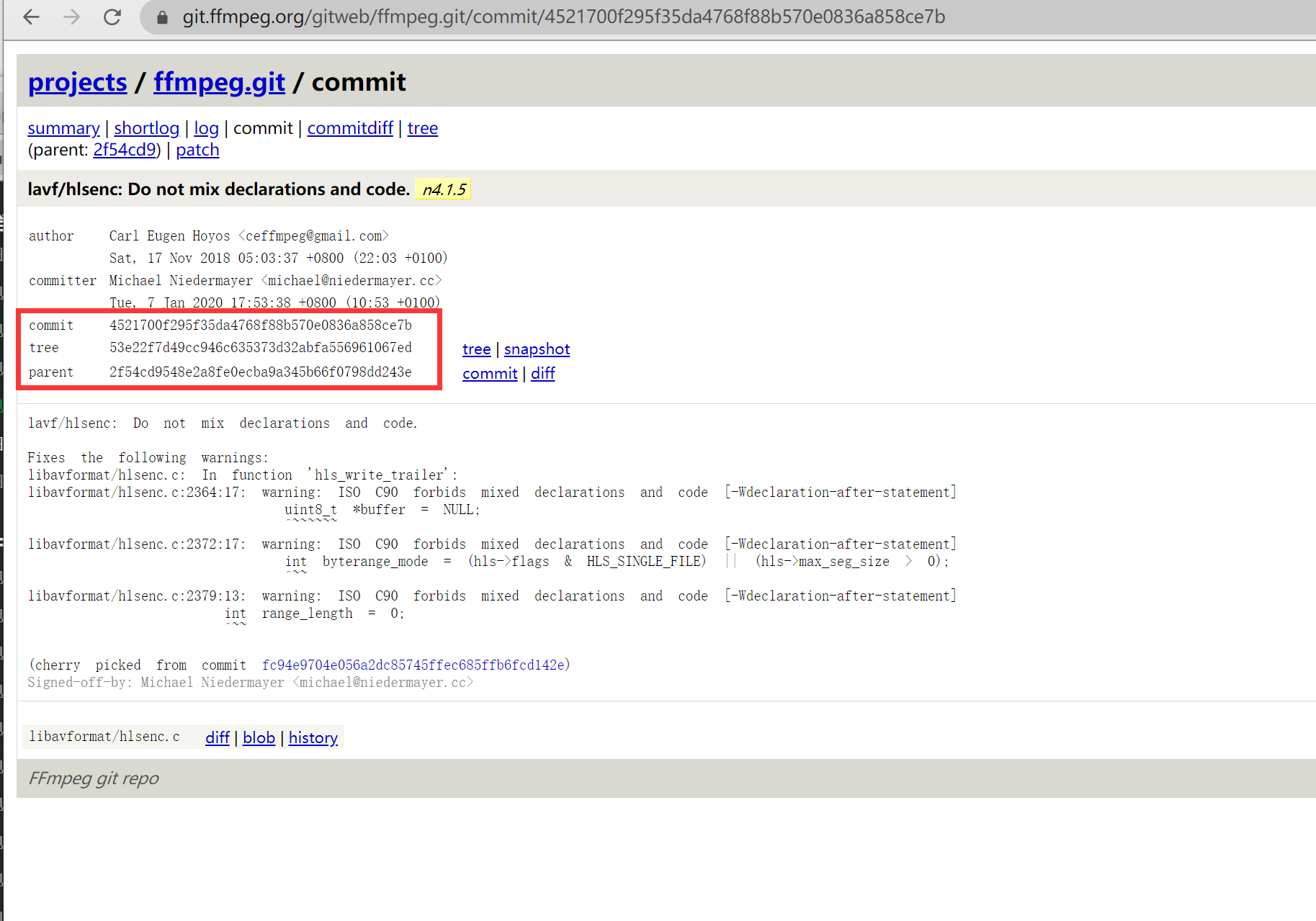The width and height of the screenshot is (1316, 921).
Task: Click the commit title lavf/hlsenc heading
Action: [x=219, y=189]
